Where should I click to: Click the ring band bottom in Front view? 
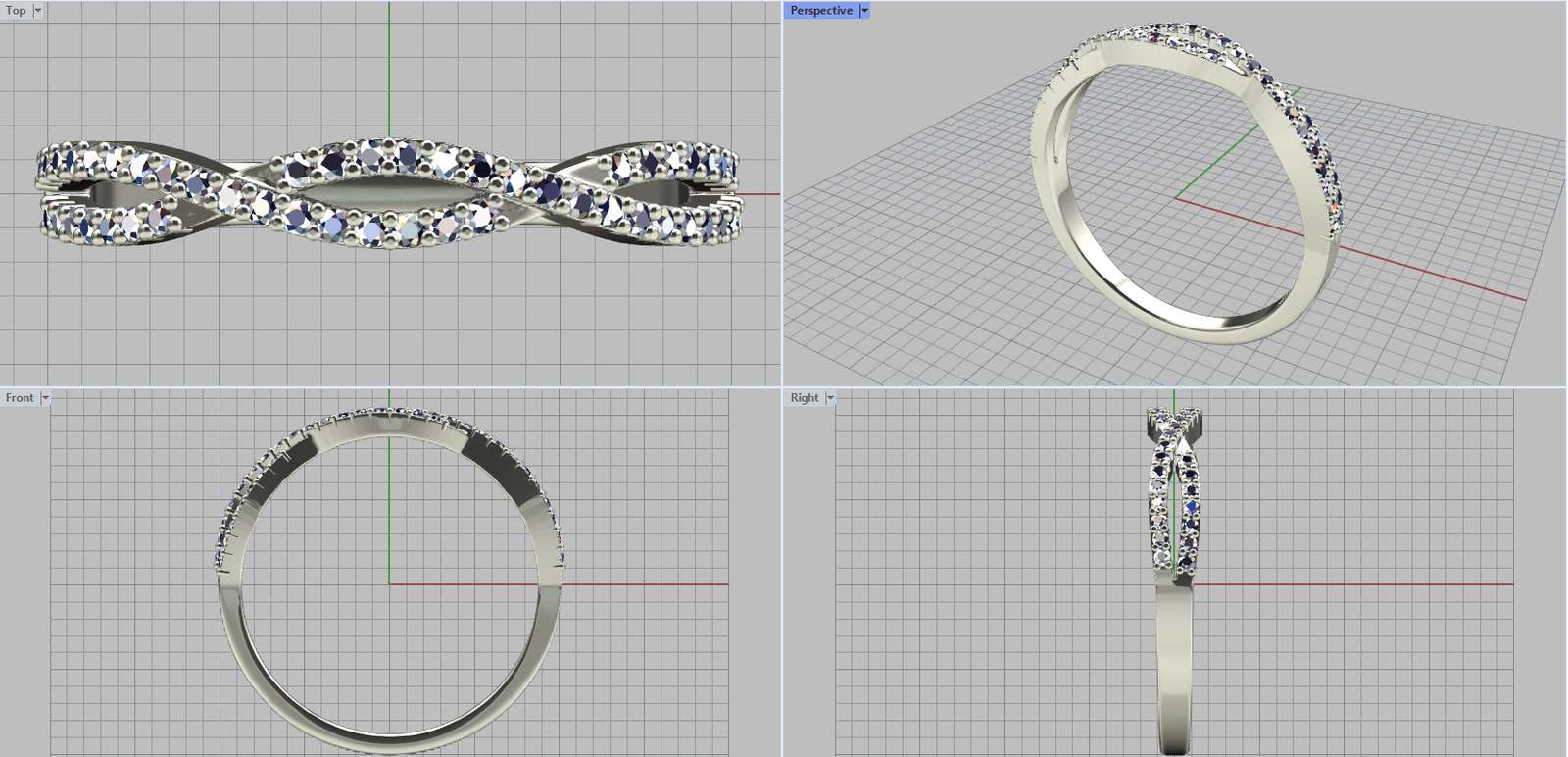click(390, 743)
